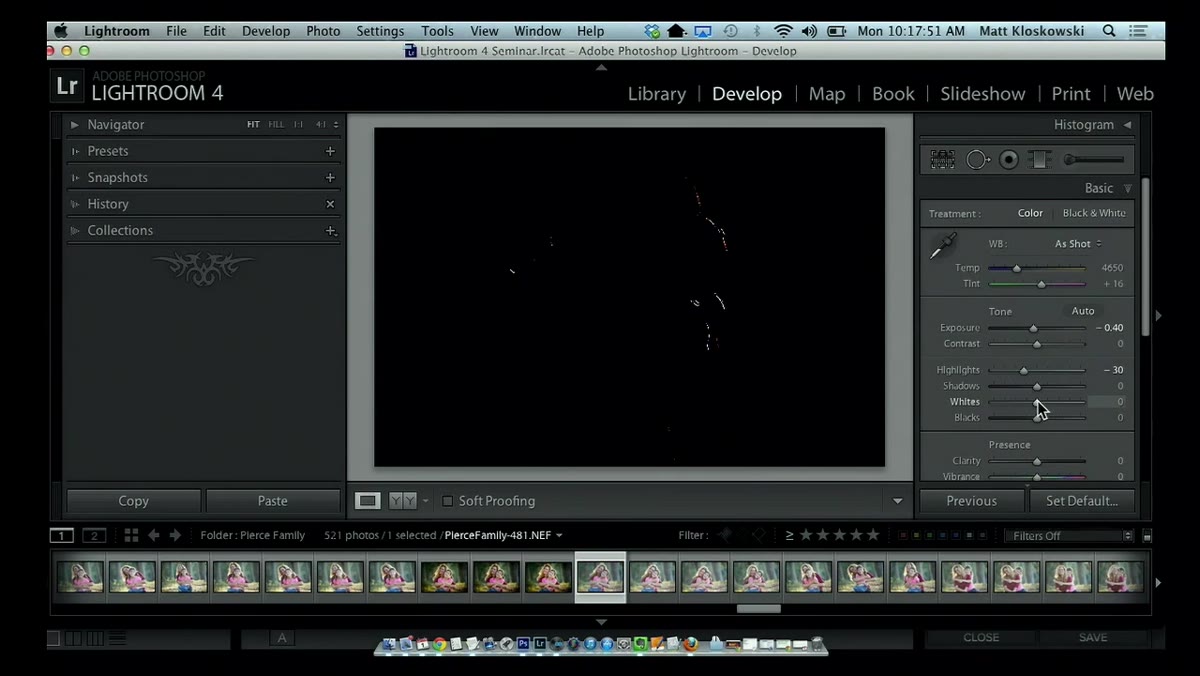The width and height of the screenshot is (1200, 676).
Task: Switch to the Slideshow module
Action: 983,93
